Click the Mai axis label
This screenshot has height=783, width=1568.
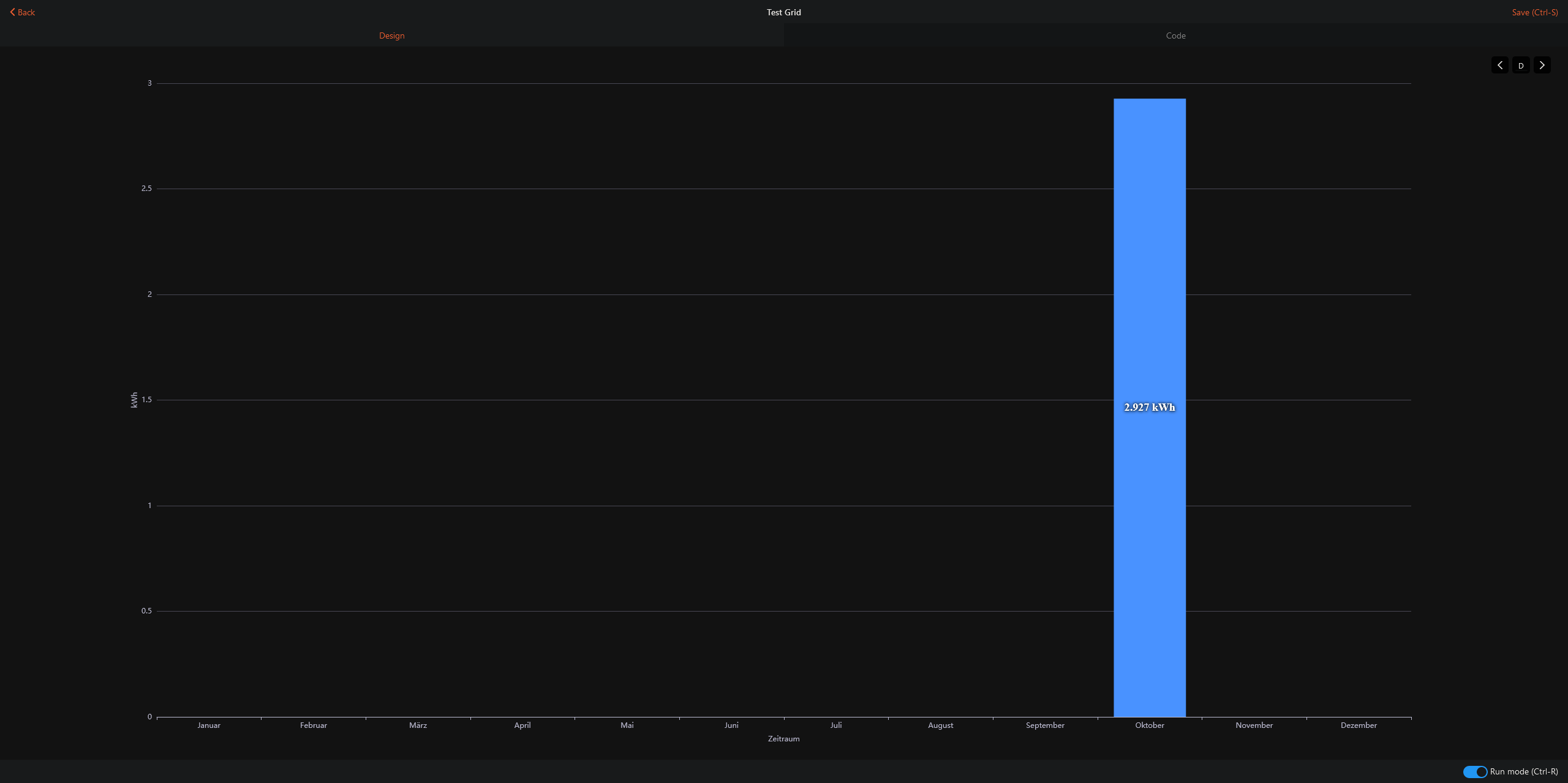(x=627, y=725)
